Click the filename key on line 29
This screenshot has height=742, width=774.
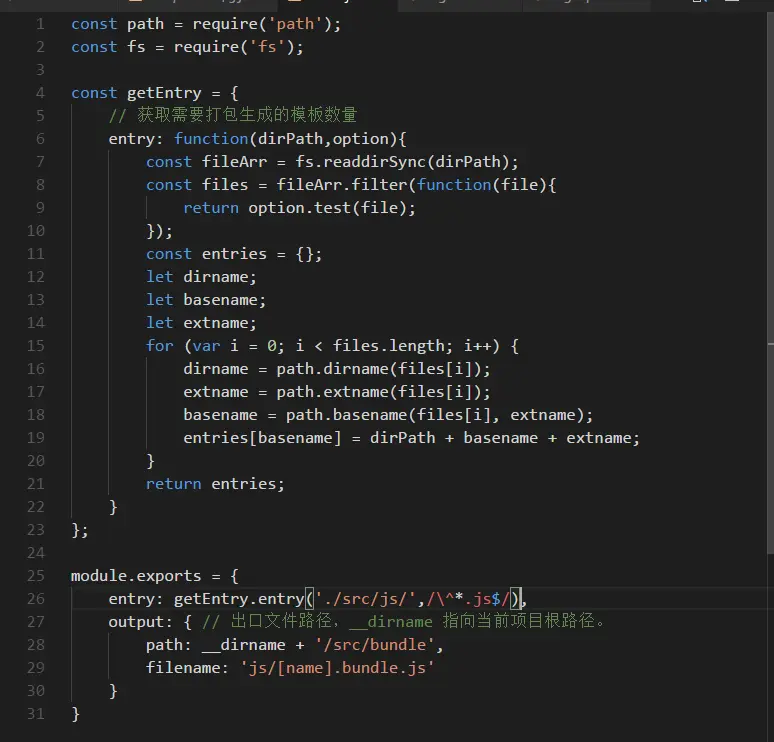pos(183,668)
